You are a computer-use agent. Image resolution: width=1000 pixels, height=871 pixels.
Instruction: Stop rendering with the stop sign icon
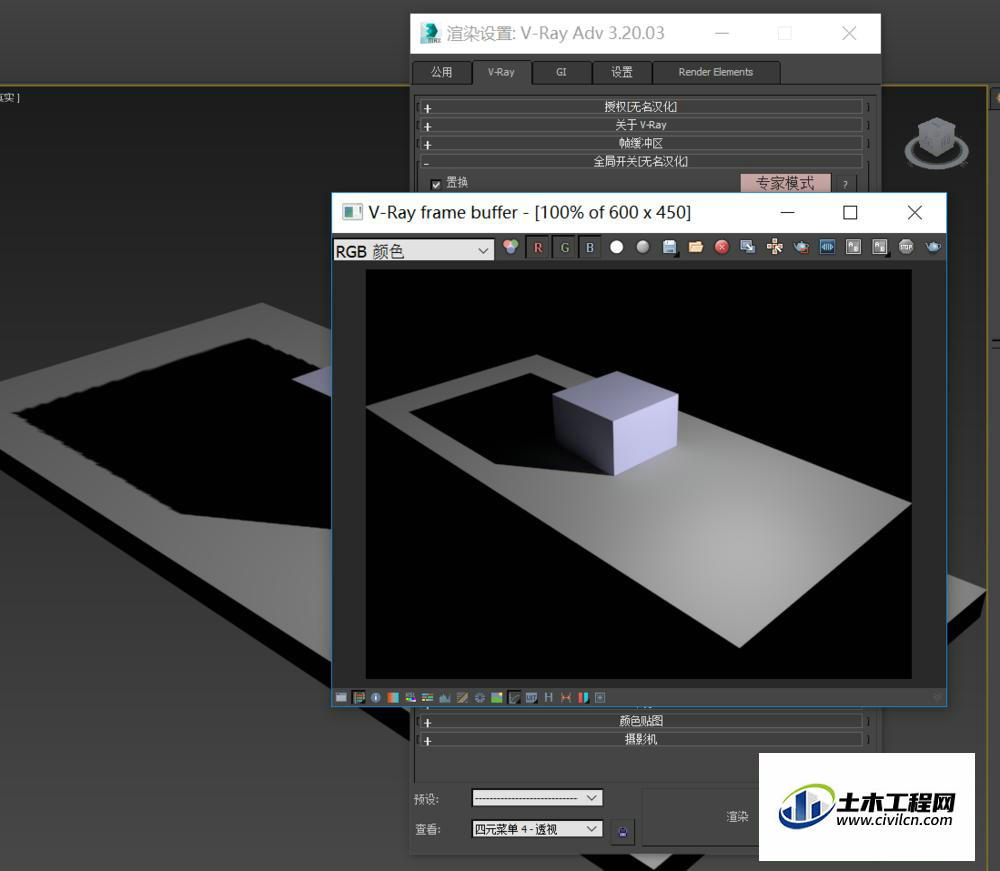906,247
